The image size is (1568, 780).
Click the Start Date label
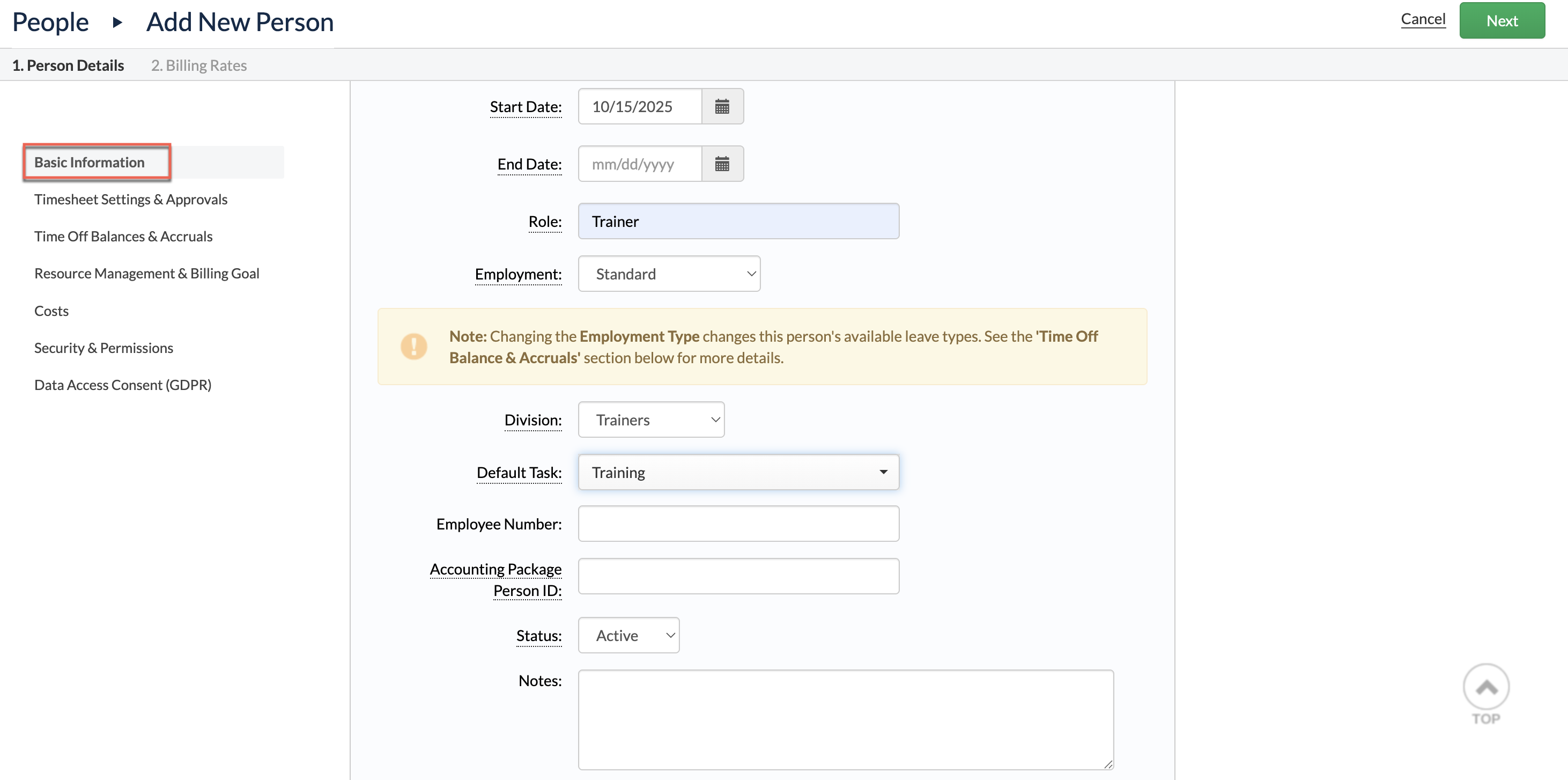526,107
